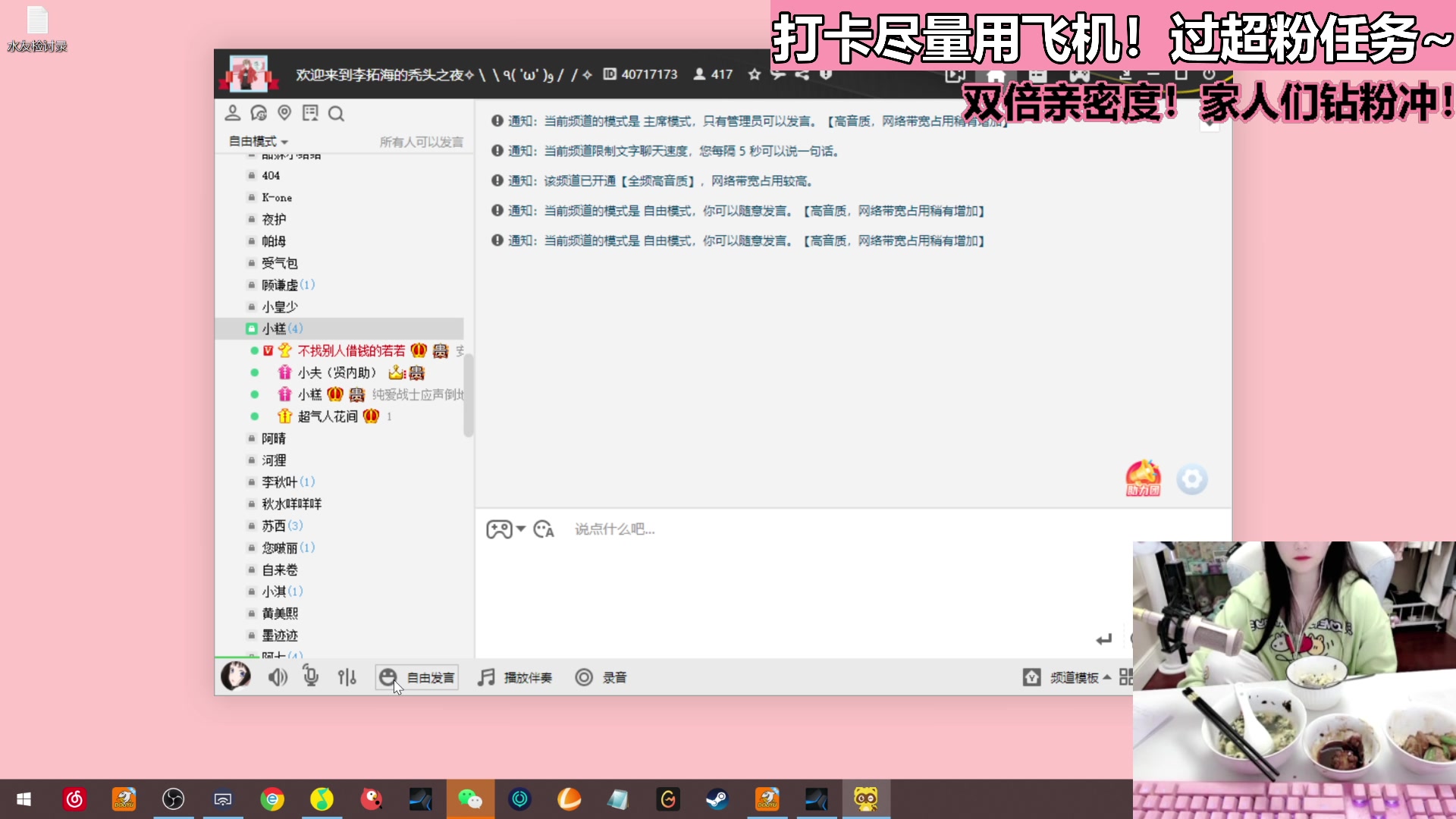Screen dimensions: 1456x819
Task: Open channel search with the magnifier icon
Action: [x=336, y=113]
